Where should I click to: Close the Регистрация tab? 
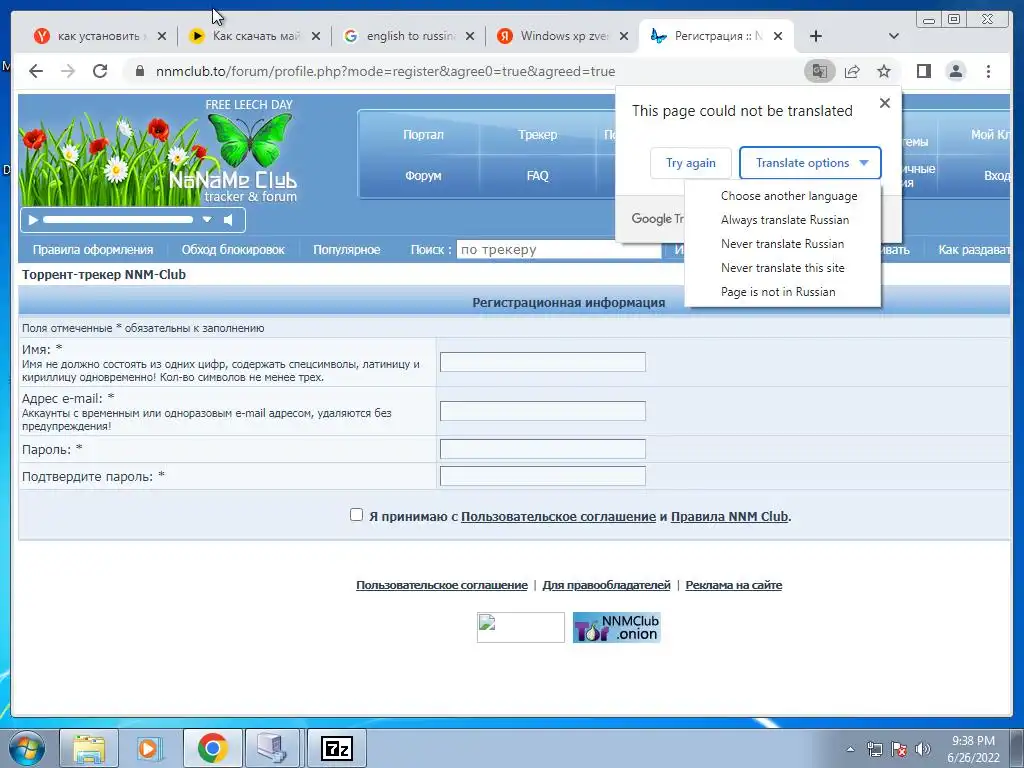tap(778, 37)
